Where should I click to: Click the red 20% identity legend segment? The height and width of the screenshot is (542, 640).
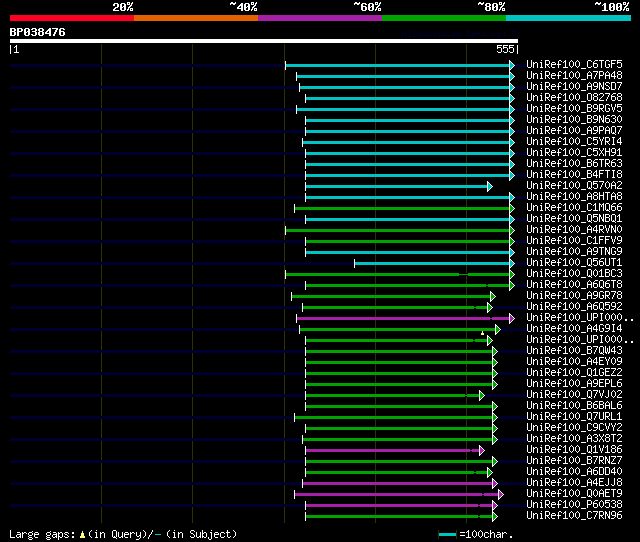pyautogui.click(x=72, y=18)
